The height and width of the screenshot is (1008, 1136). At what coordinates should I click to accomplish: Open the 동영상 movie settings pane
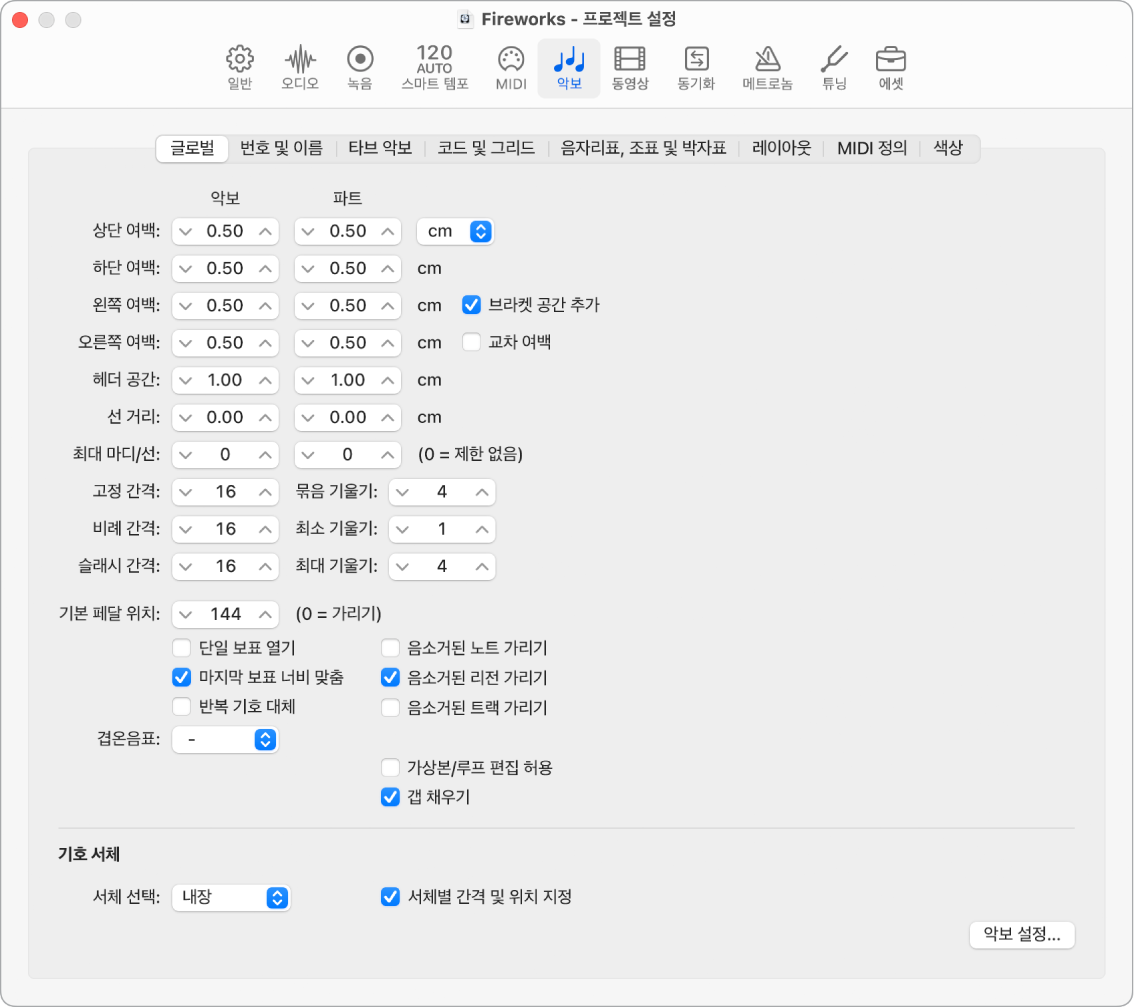630,68
